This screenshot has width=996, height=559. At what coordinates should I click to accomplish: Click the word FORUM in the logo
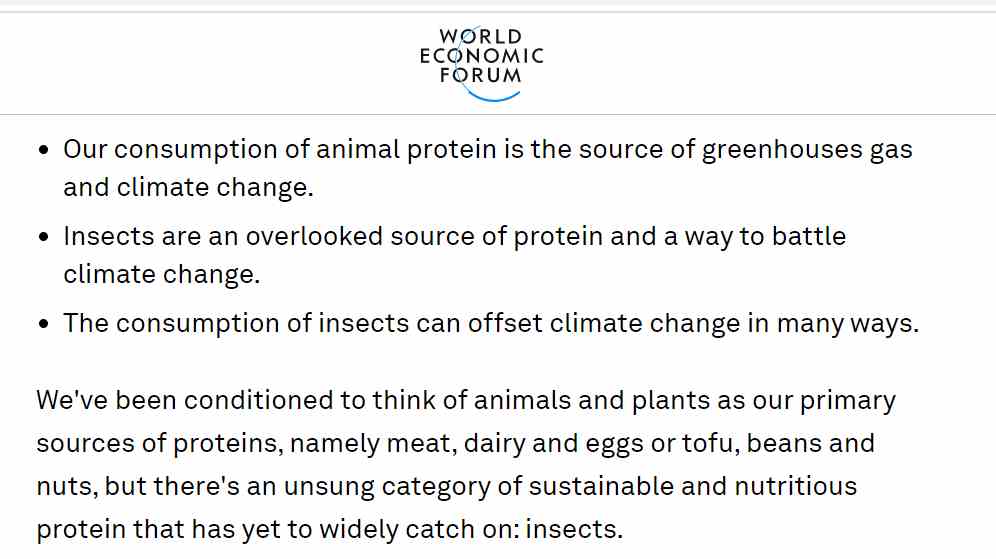[x=481, y=75]
